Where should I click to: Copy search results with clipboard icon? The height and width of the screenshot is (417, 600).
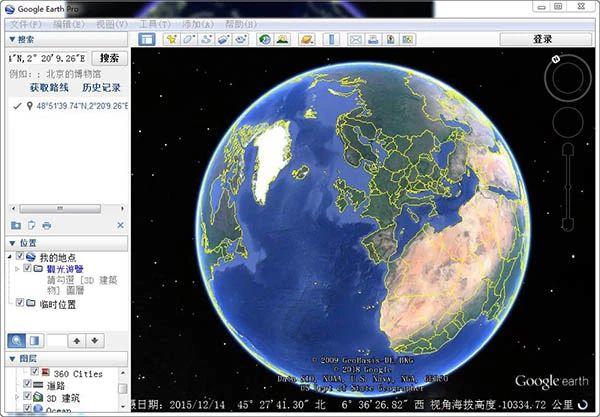point(31,225)
